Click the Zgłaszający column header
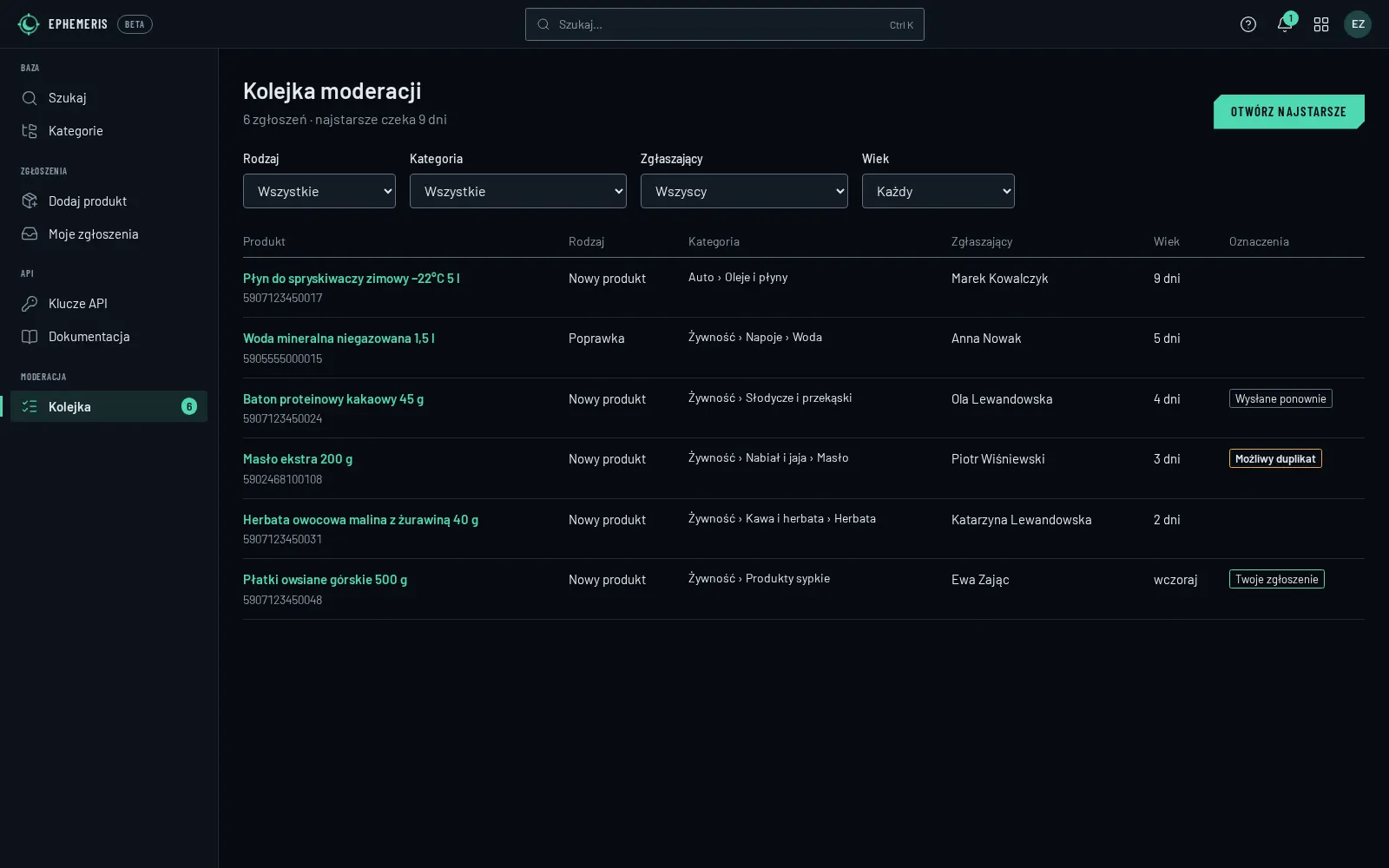The image size is (1389, 868). (982, 242)
